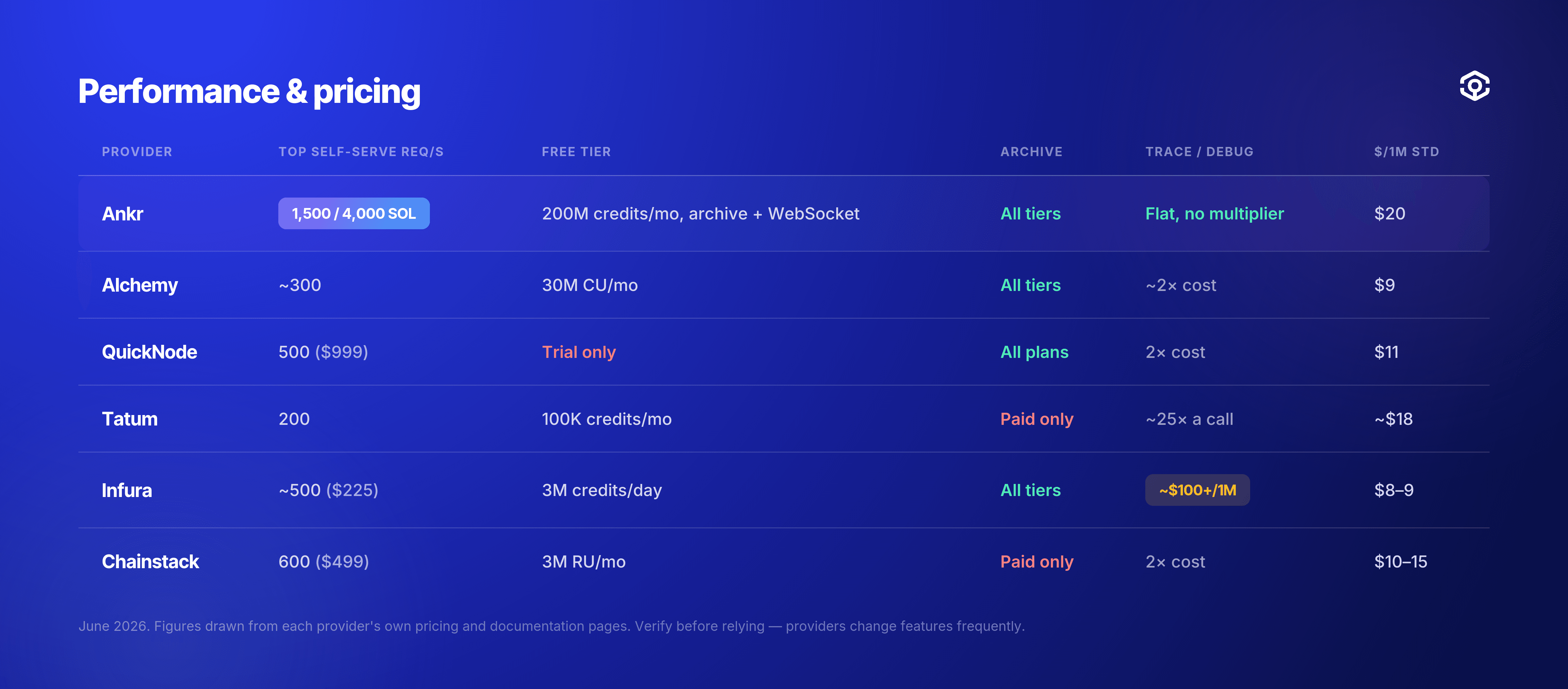Click the '3M RU/mo' cell
Viewport: 1568px width, 689px height.
pos(584,562)
